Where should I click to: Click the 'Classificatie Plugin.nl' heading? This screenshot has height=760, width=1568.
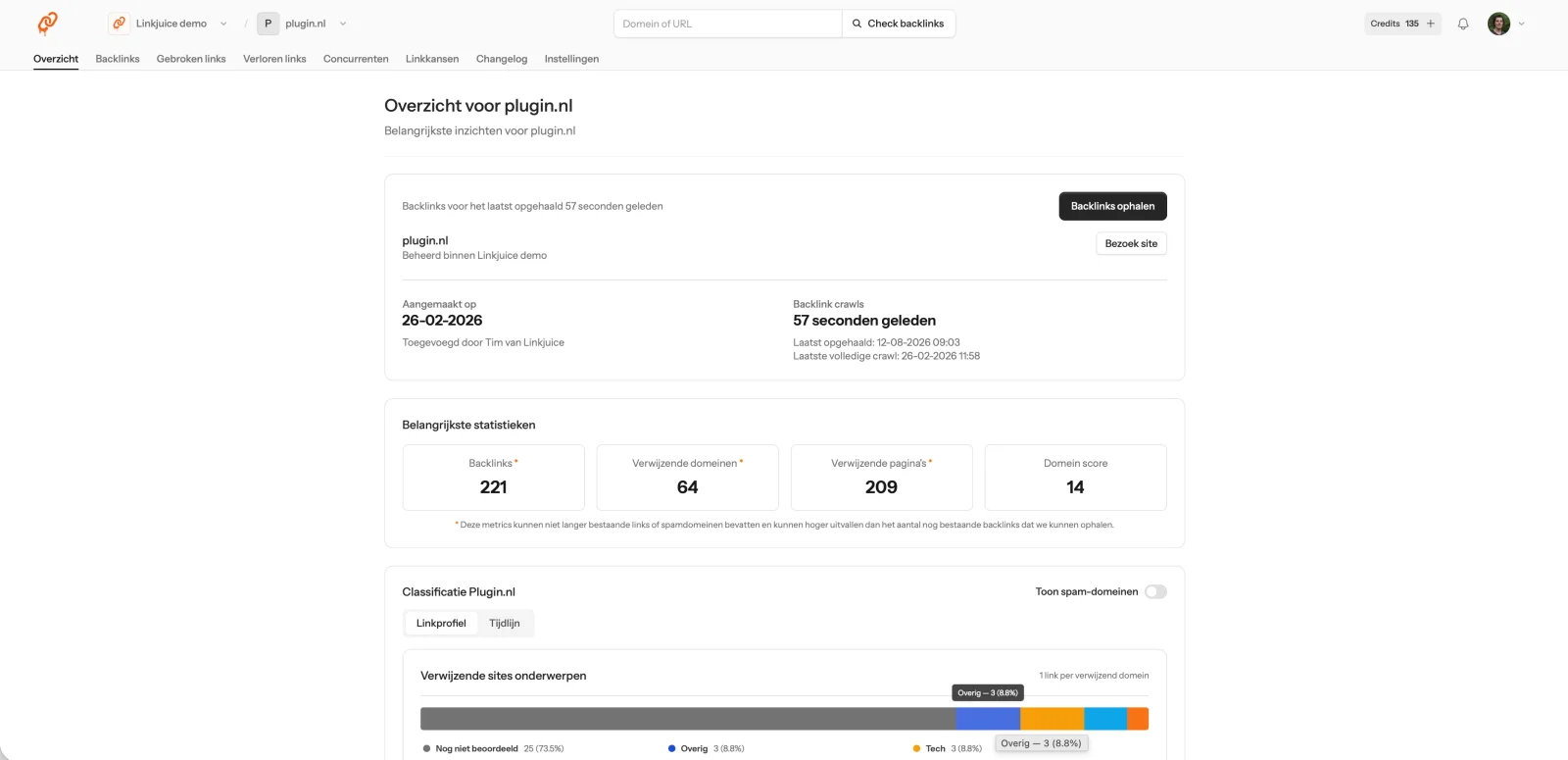(459, 592)
